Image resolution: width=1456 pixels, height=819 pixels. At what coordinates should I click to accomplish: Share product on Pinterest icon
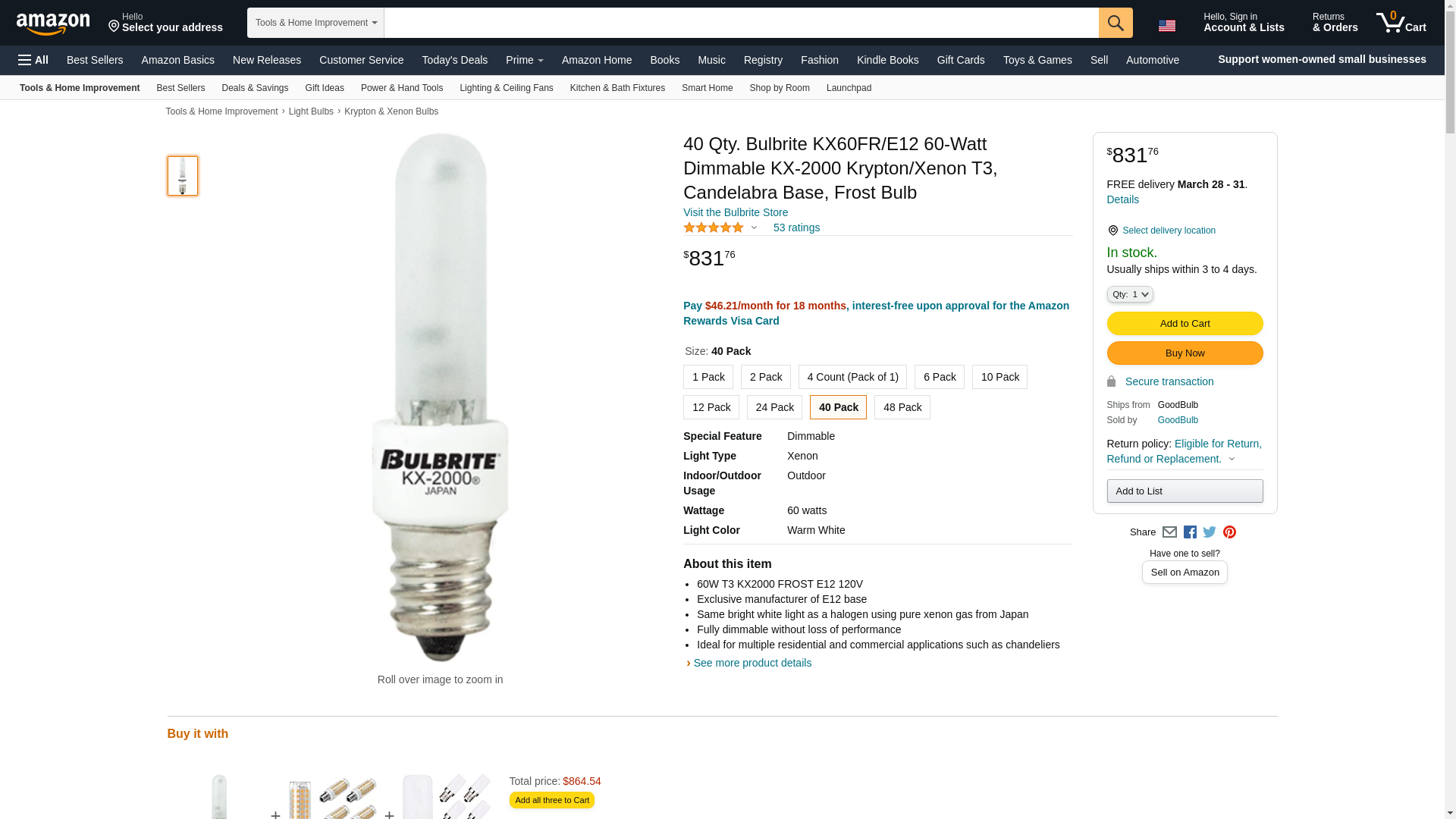coord(1229,532)
